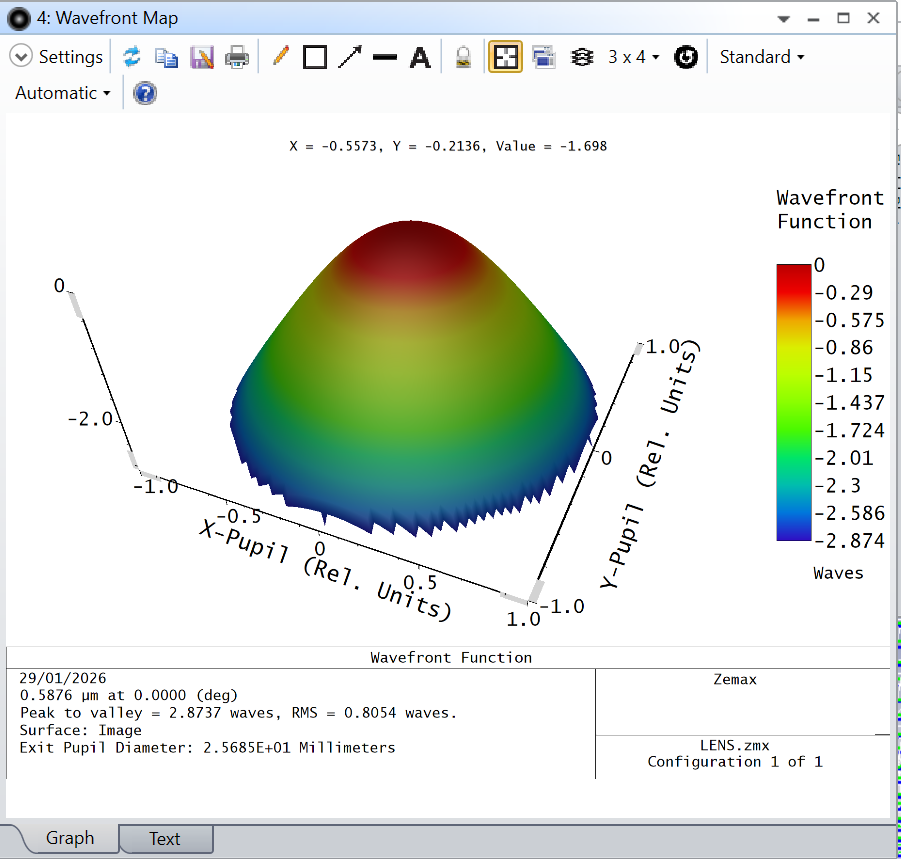Toggle the window lock icon
This screenshot has height=859, width=901.
click(x=463, y=57)
